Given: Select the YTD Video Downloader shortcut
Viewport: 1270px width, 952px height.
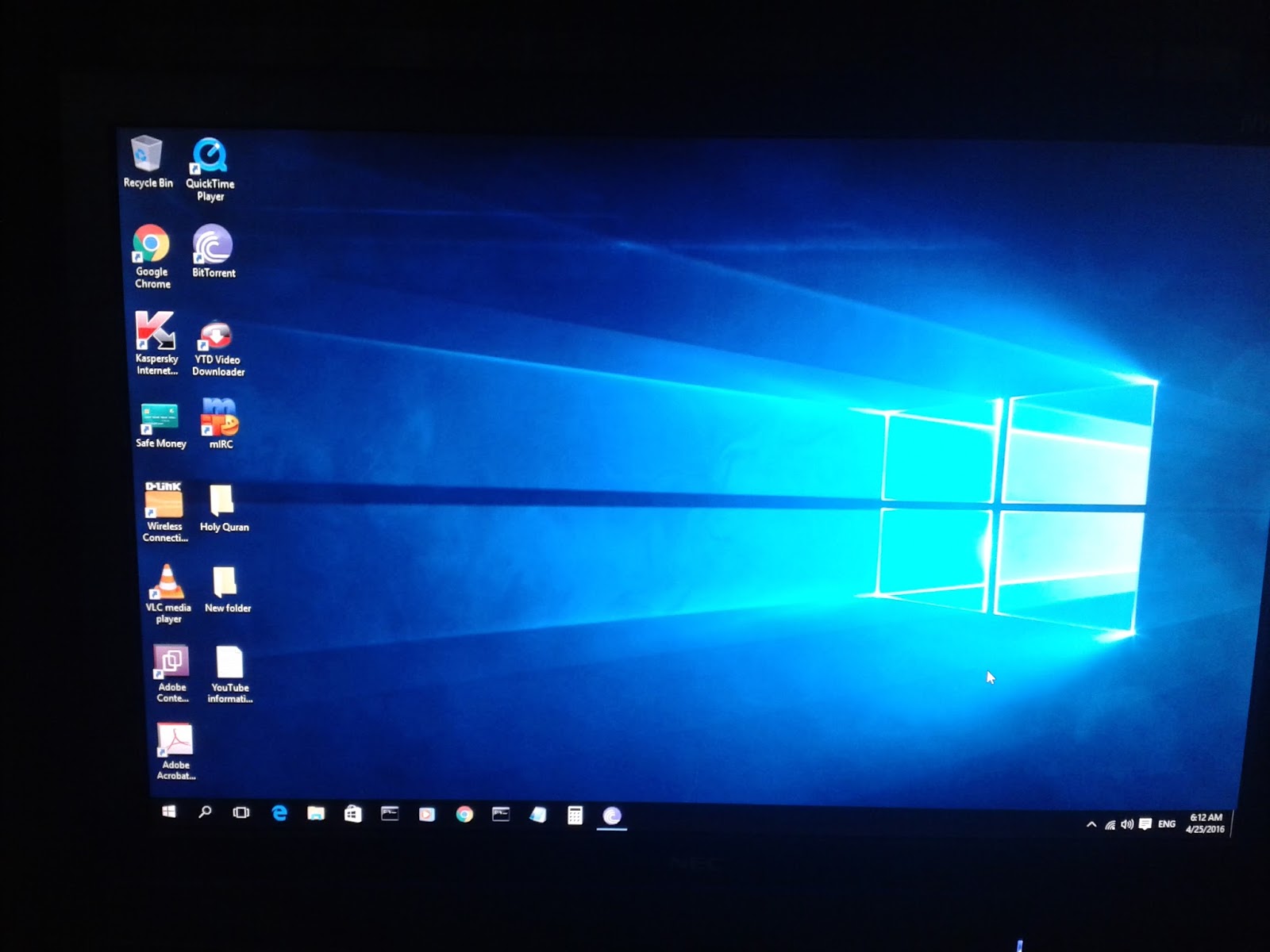Looking at the screenshot, I should 218,347.
